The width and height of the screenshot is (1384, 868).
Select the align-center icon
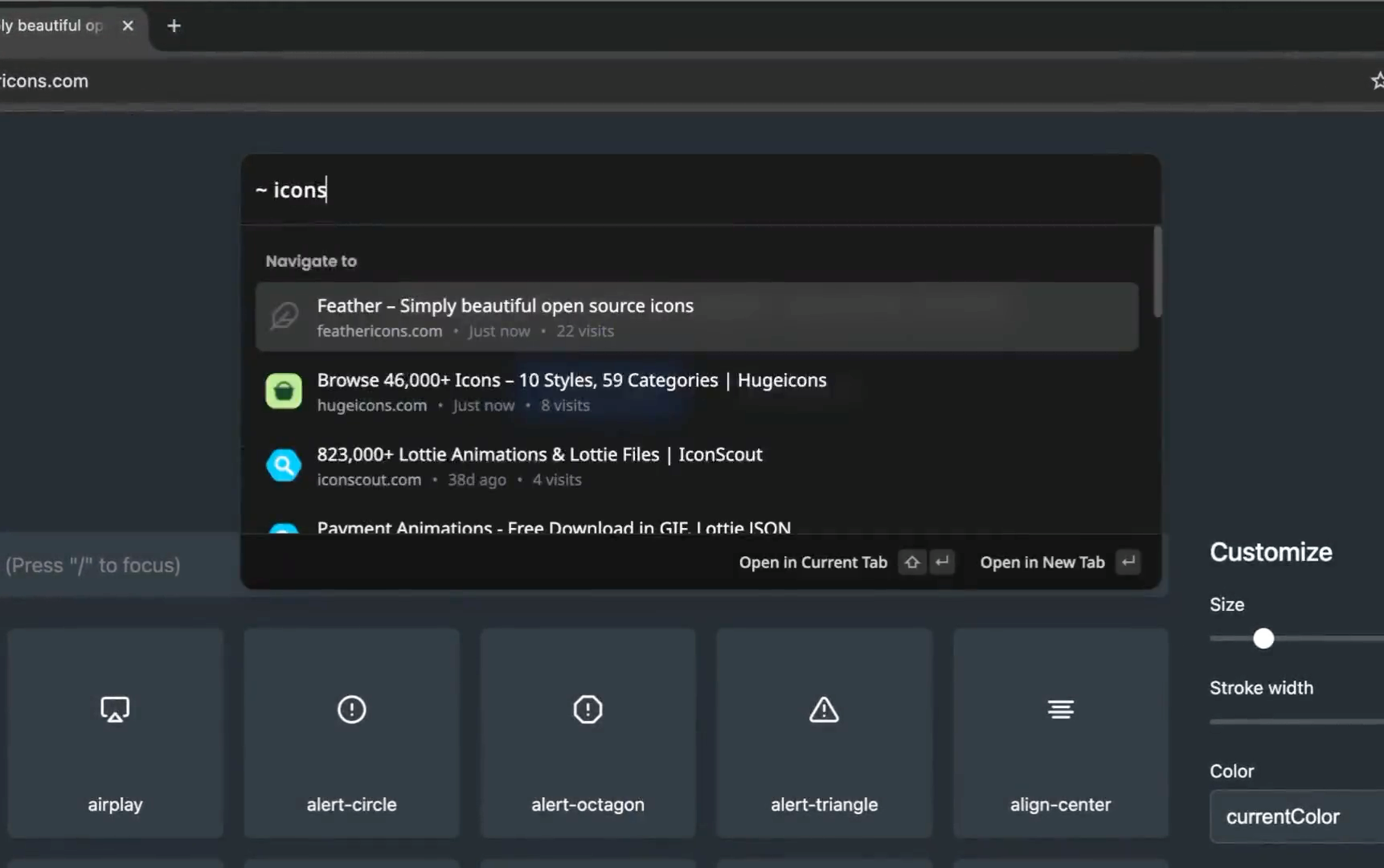1060,732
